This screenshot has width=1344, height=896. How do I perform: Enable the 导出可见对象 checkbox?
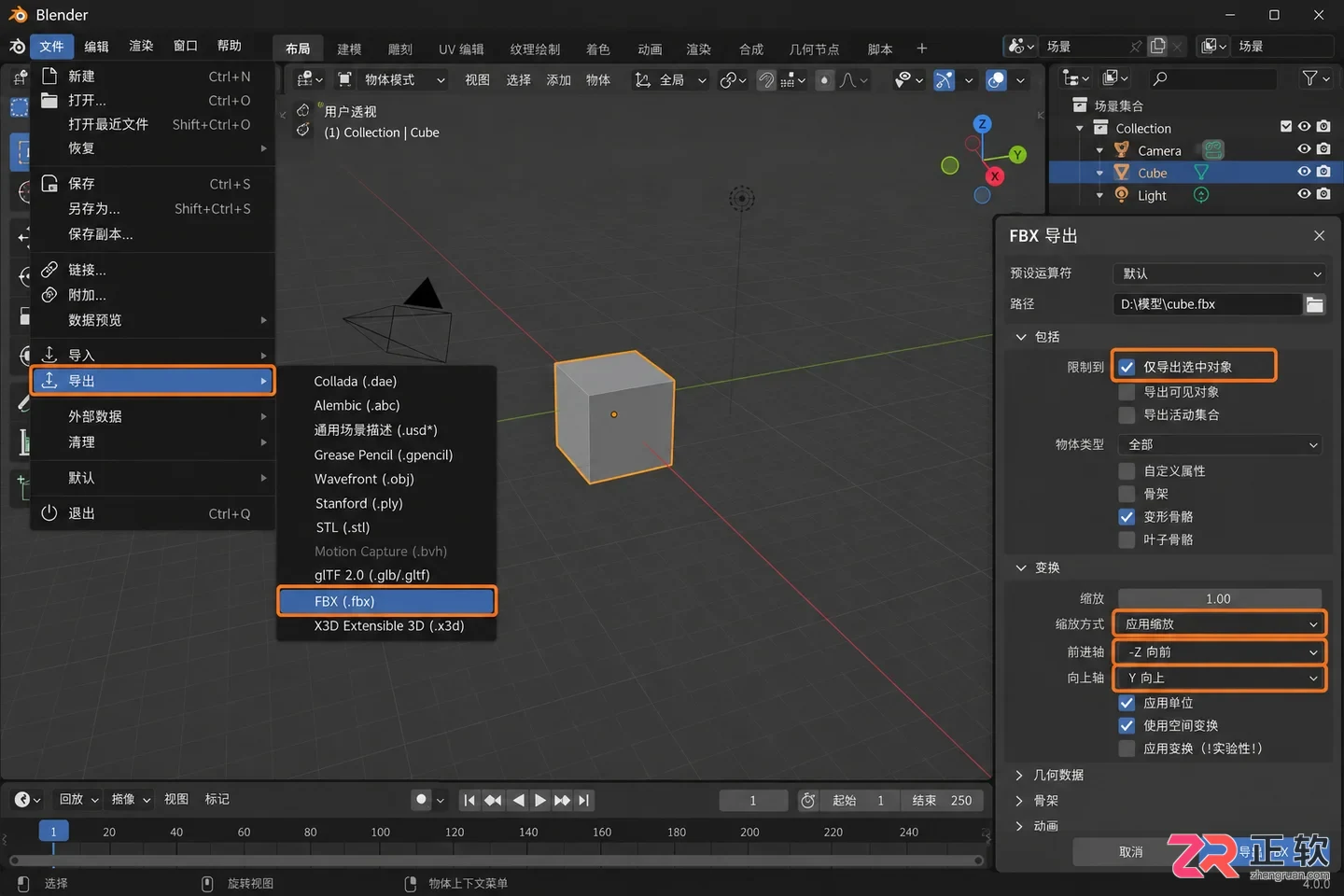point(1127,392)
